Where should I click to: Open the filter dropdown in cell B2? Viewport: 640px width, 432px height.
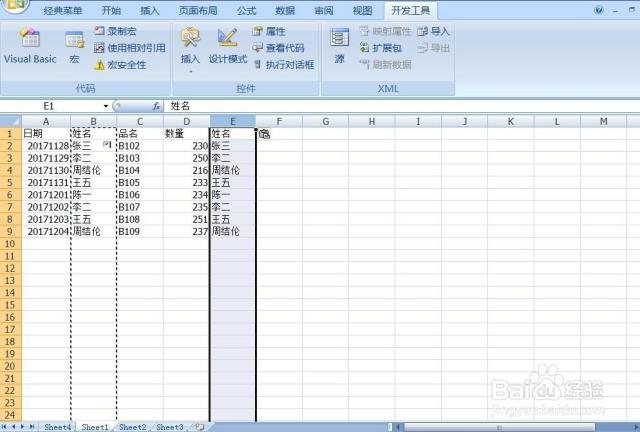point(106,145)
